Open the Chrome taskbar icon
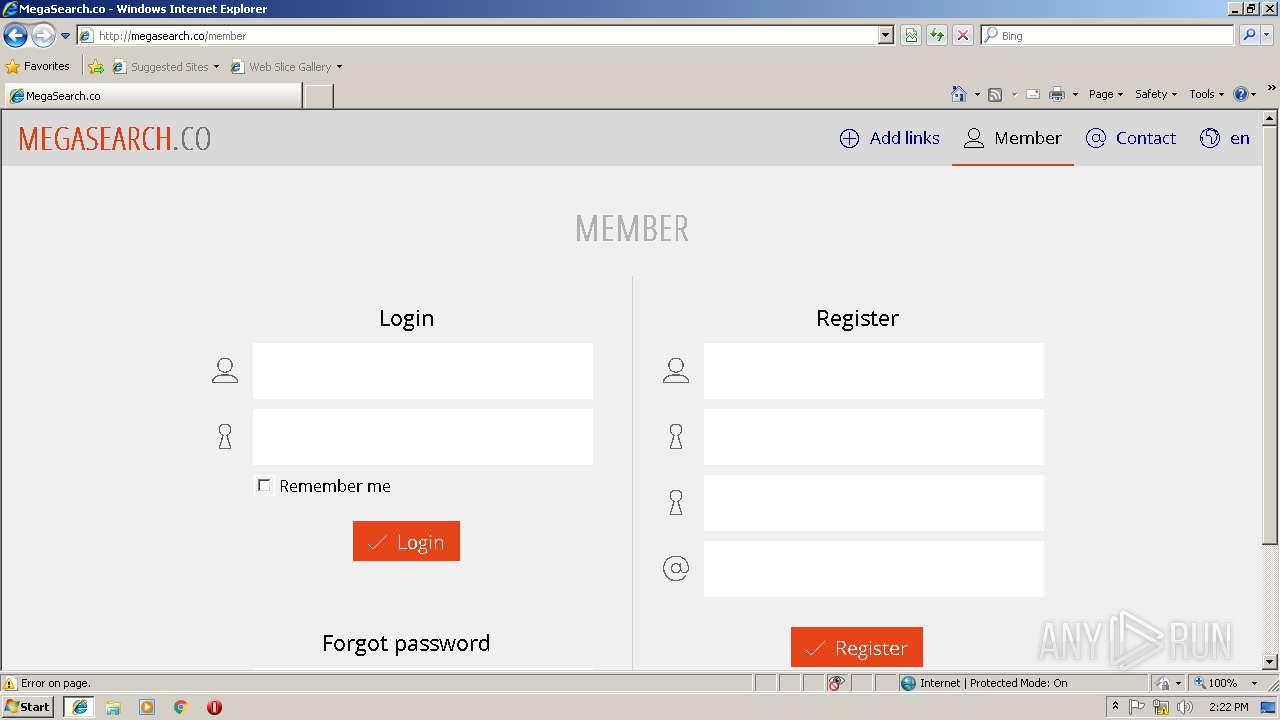This screenshot has width=1280, height=720. pyautogui.click(x=180, y=707)
